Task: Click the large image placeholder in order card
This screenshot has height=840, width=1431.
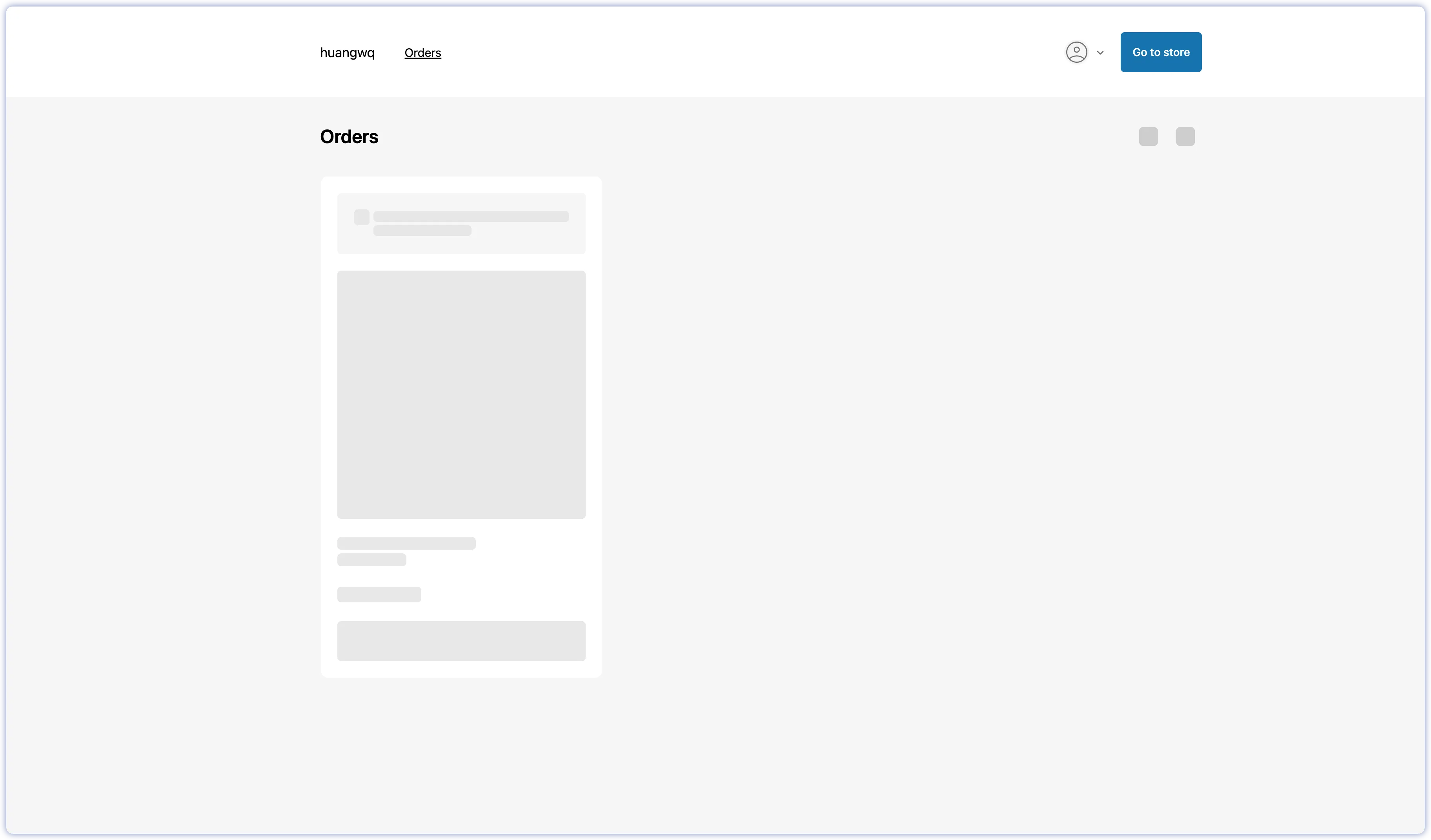Action: coord(461,395)
